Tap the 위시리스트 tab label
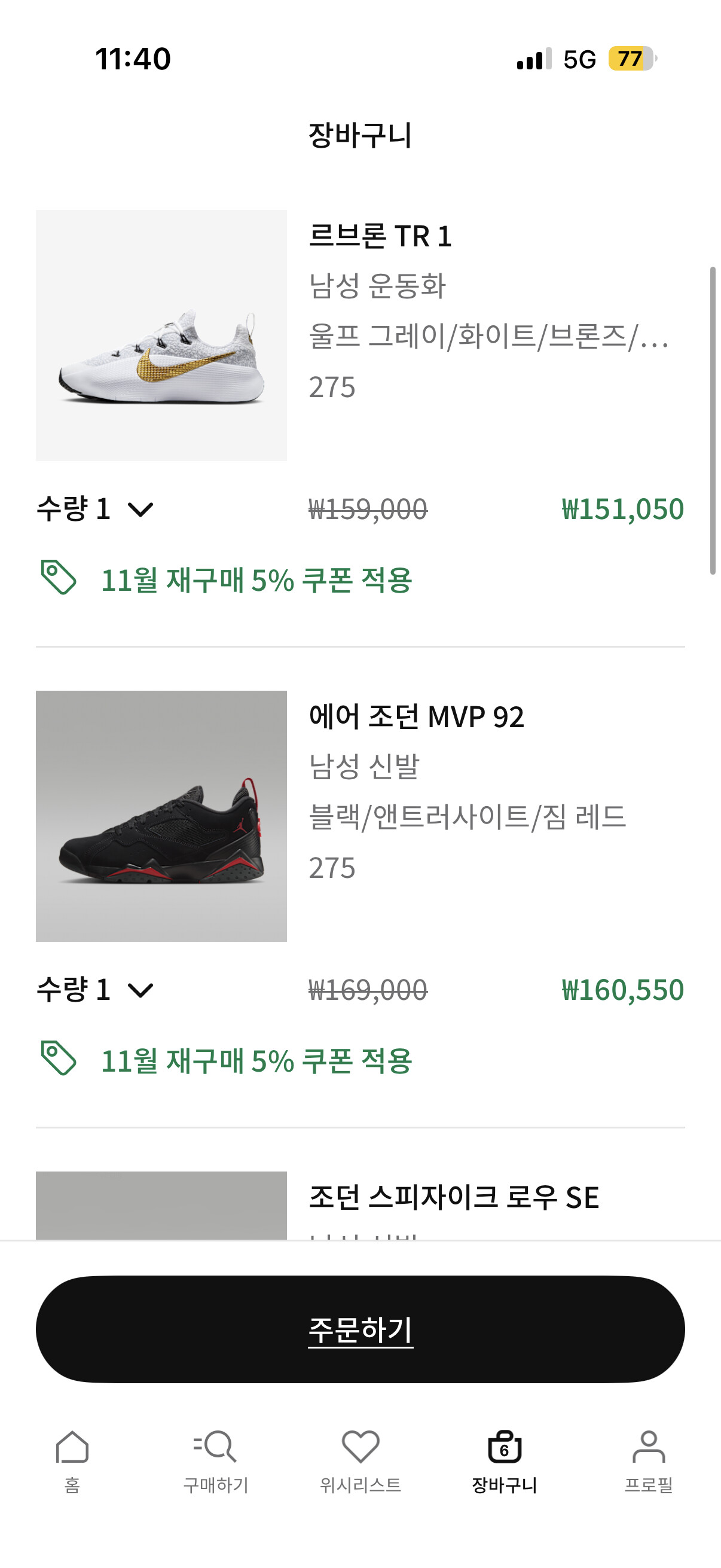Viewport: 721px width, 1568px height. coord(360,1485)
